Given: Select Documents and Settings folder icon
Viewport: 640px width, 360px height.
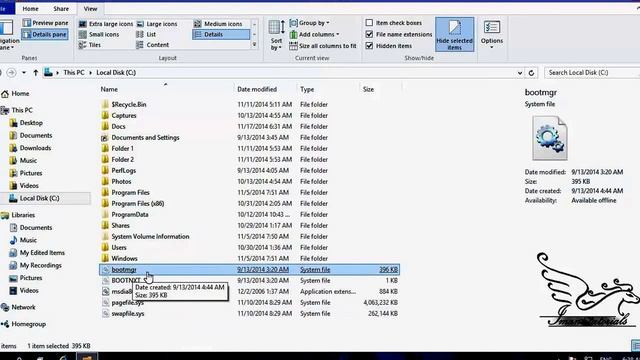Looking at the screenshot, I should coord(105,138).
